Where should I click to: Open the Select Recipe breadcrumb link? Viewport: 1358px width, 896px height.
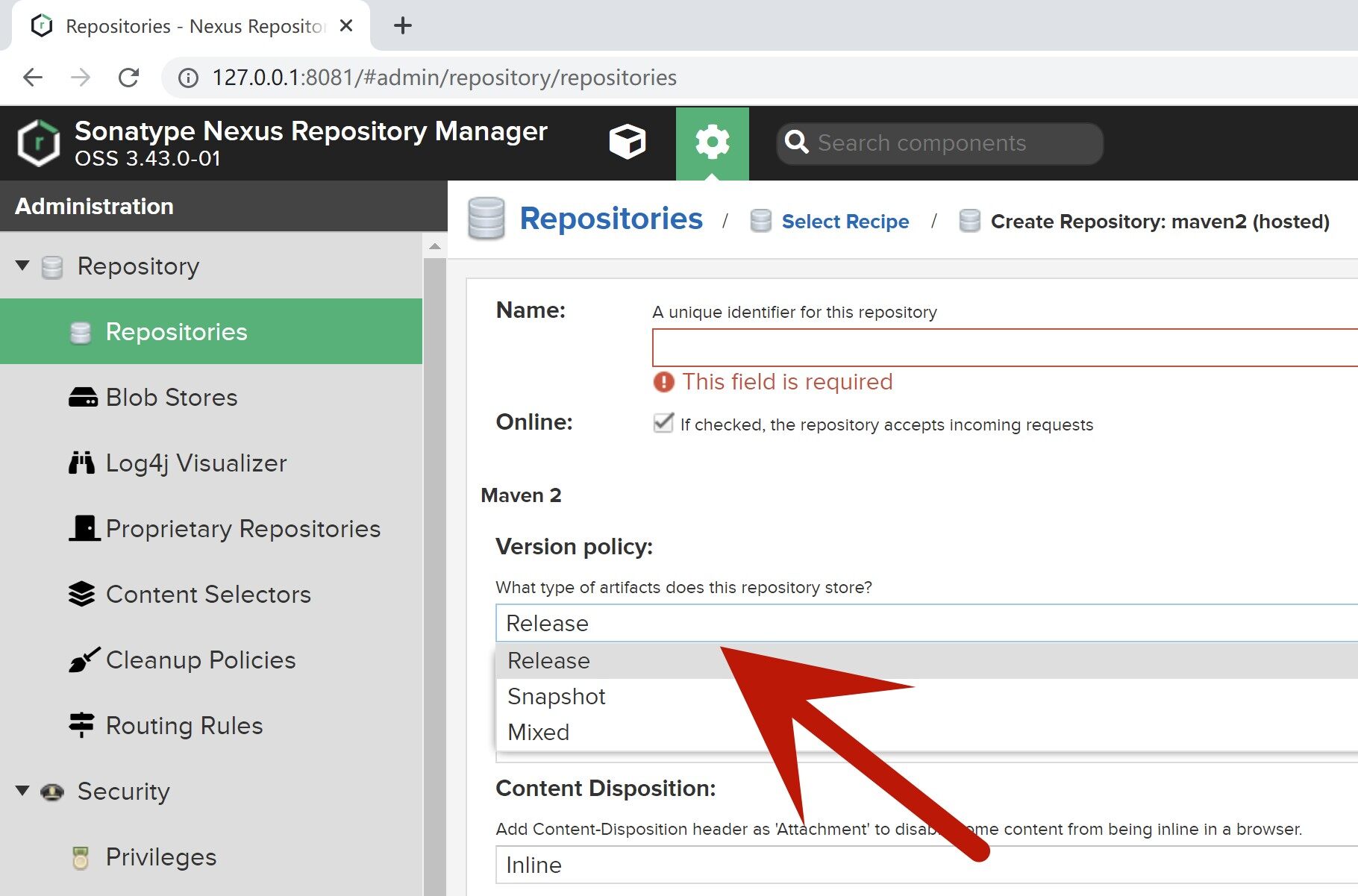click(845, 221)
